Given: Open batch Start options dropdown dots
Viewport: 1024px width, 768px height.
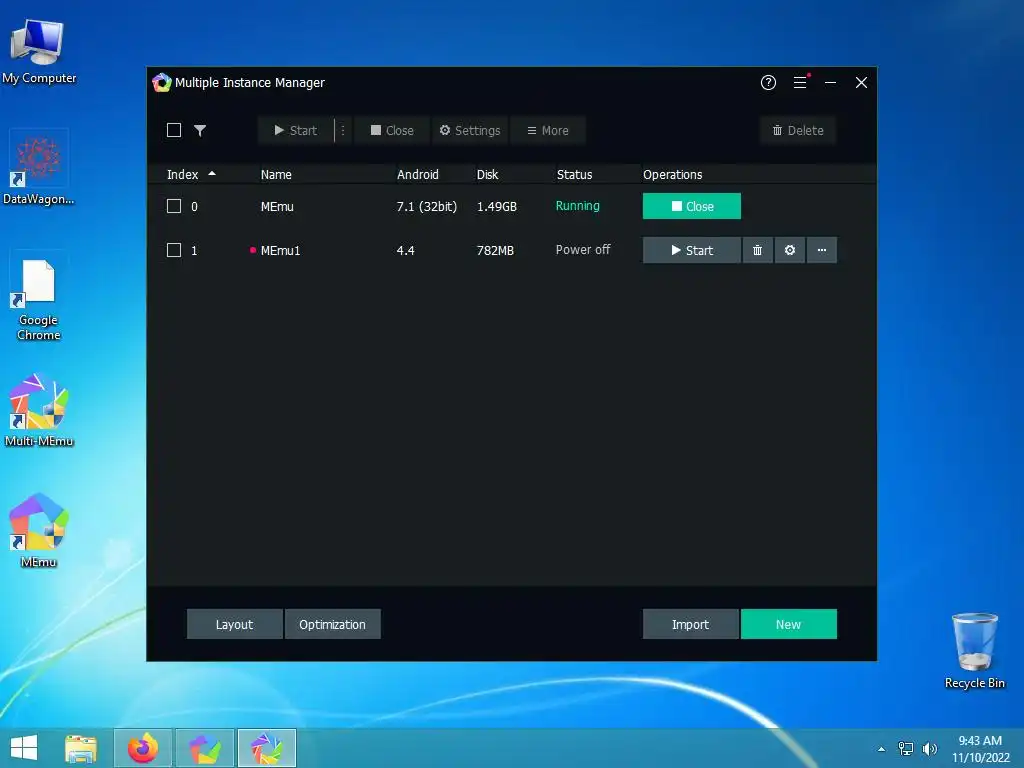Looking at the screenshot, I should tap(343, 130).
